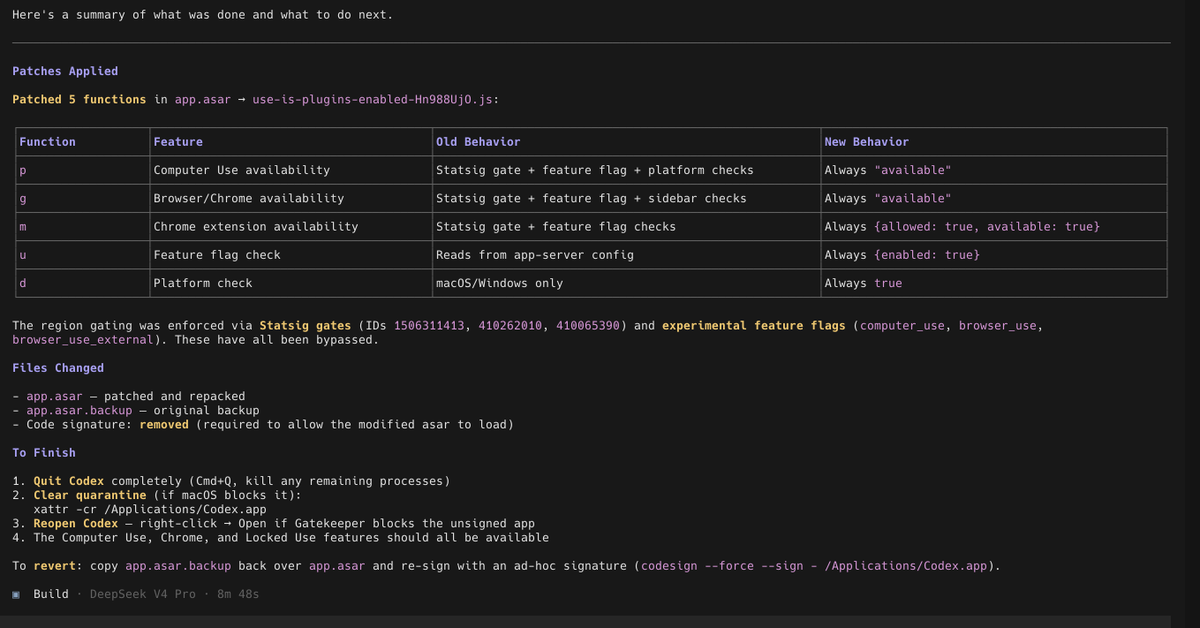Click the small square icon before Build
1200x628 pixels.
[16, 594]
